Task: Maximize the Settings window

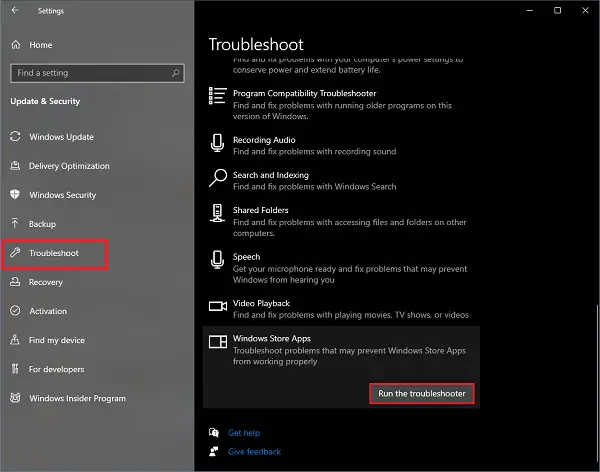Action: (558, 11)
